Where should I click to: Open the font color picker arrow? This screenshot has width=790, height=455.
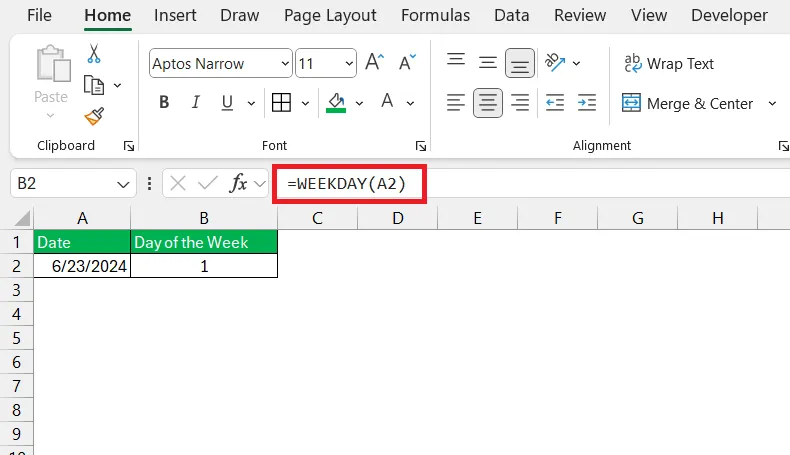pyautogui.click(x=410, y=103)
